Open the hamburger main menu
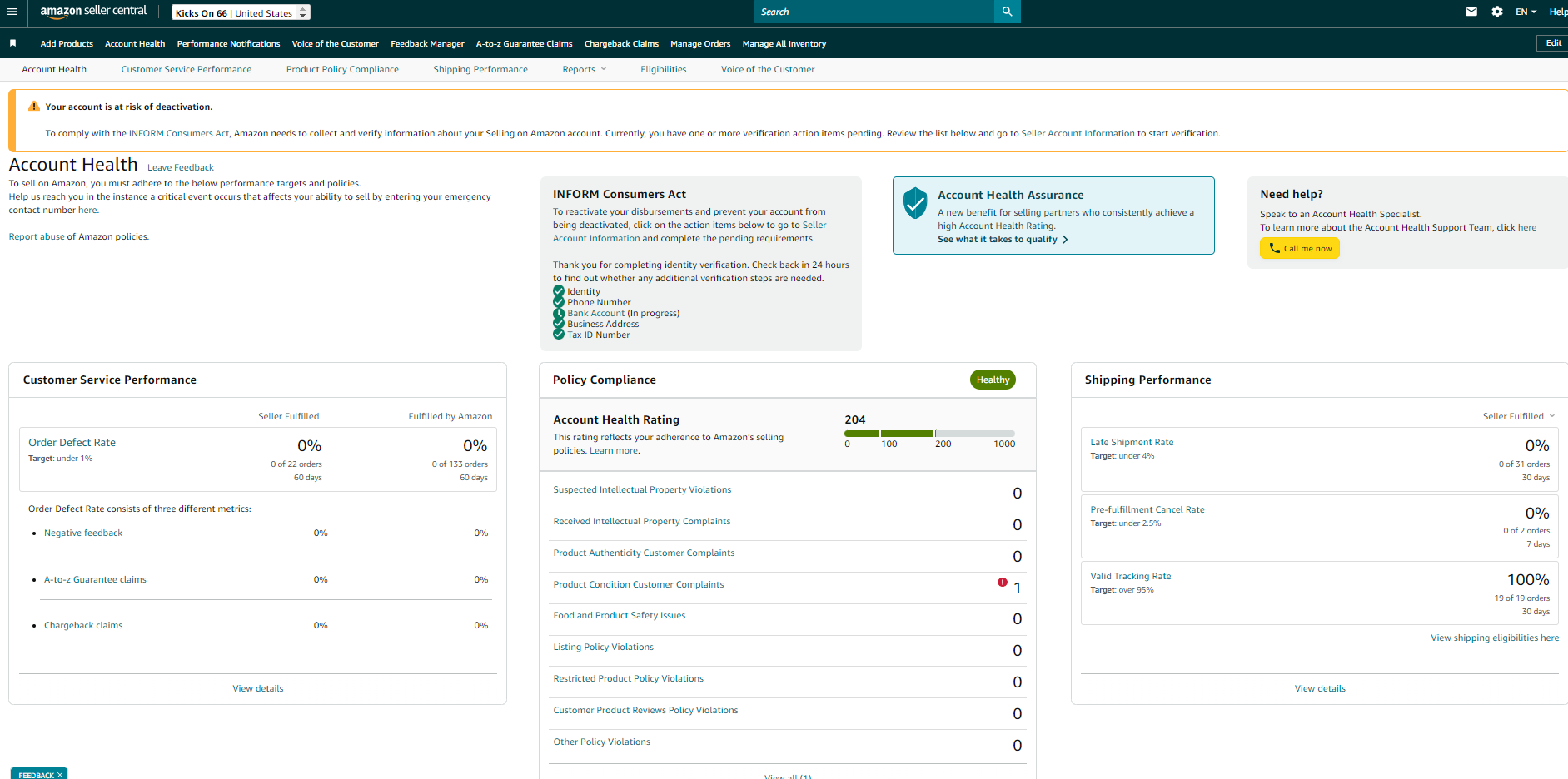 tap(12, 12)
